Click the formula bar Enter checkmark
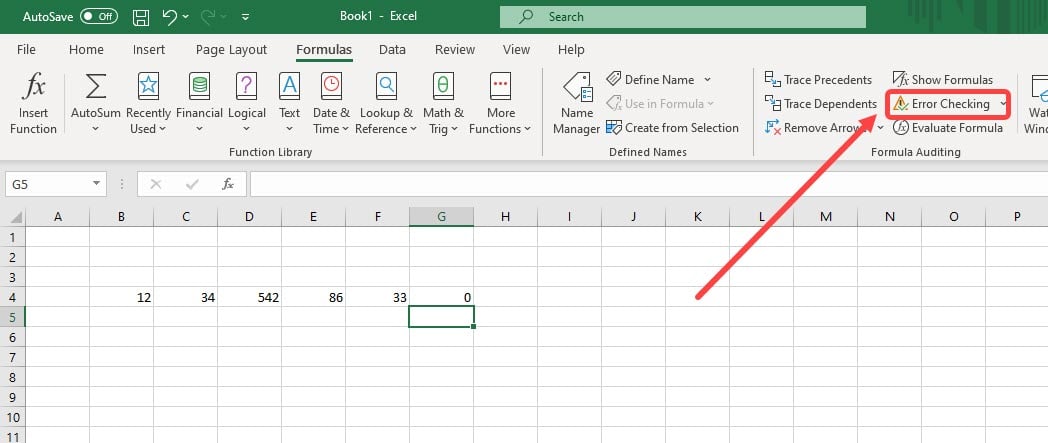The width and height of the screenshot is (1048, 443). pos(192,184)
